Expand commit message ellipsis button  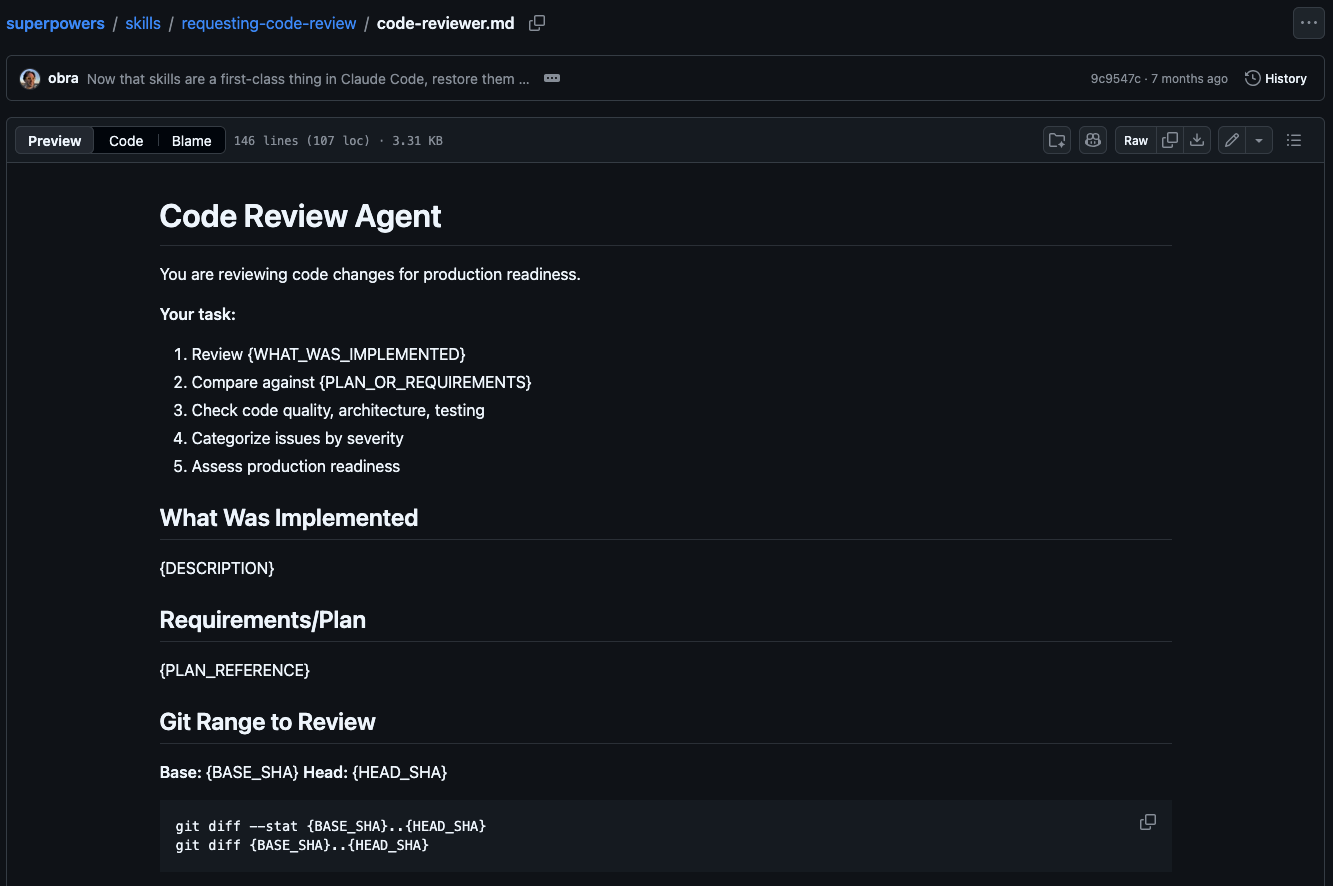pos(552,79)
